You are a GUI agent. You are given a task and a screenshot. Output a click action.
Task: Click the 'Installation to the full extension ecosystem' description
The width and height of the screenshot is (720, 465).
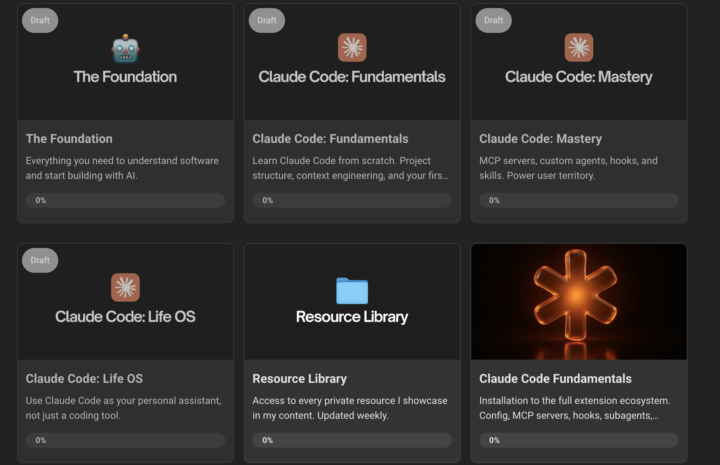pyautogui.click(x=575, y=408)
